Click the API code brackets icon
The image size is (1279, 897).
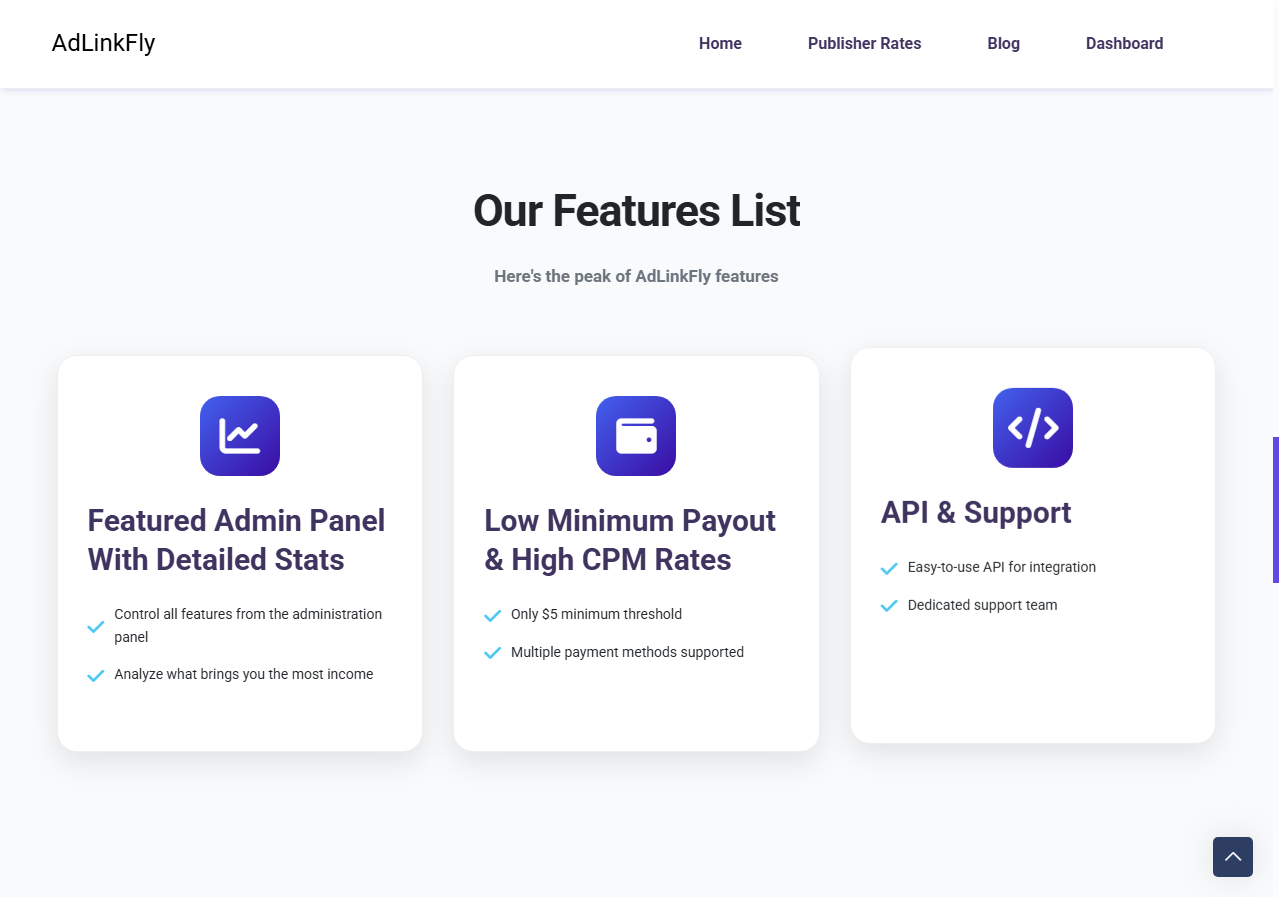click(1033, 428)
